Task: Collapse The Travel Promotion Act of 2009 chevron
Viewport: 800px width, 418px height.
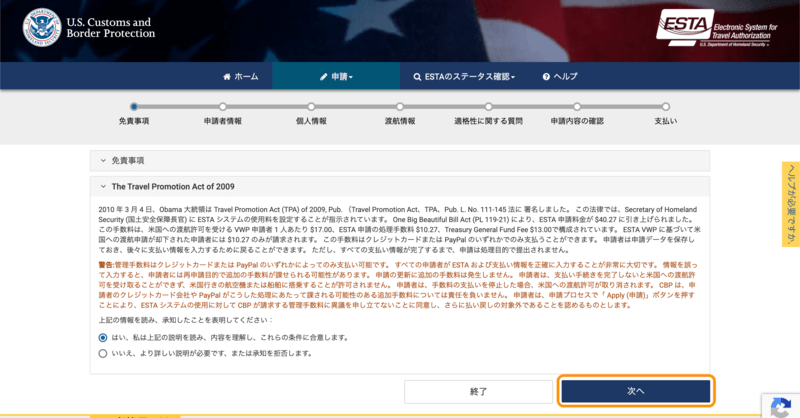Action: (103, 186)
